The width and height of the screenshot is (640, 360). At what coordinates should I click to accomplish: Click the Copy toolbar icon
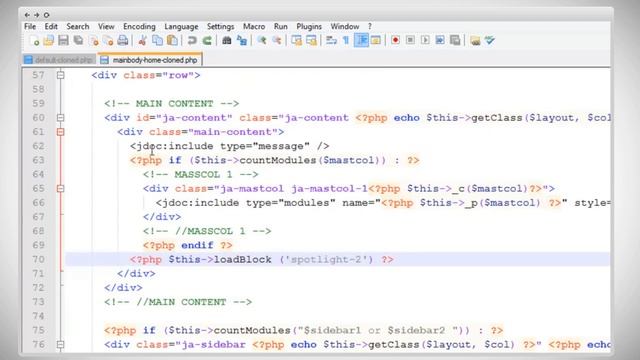tap(157, 40)
